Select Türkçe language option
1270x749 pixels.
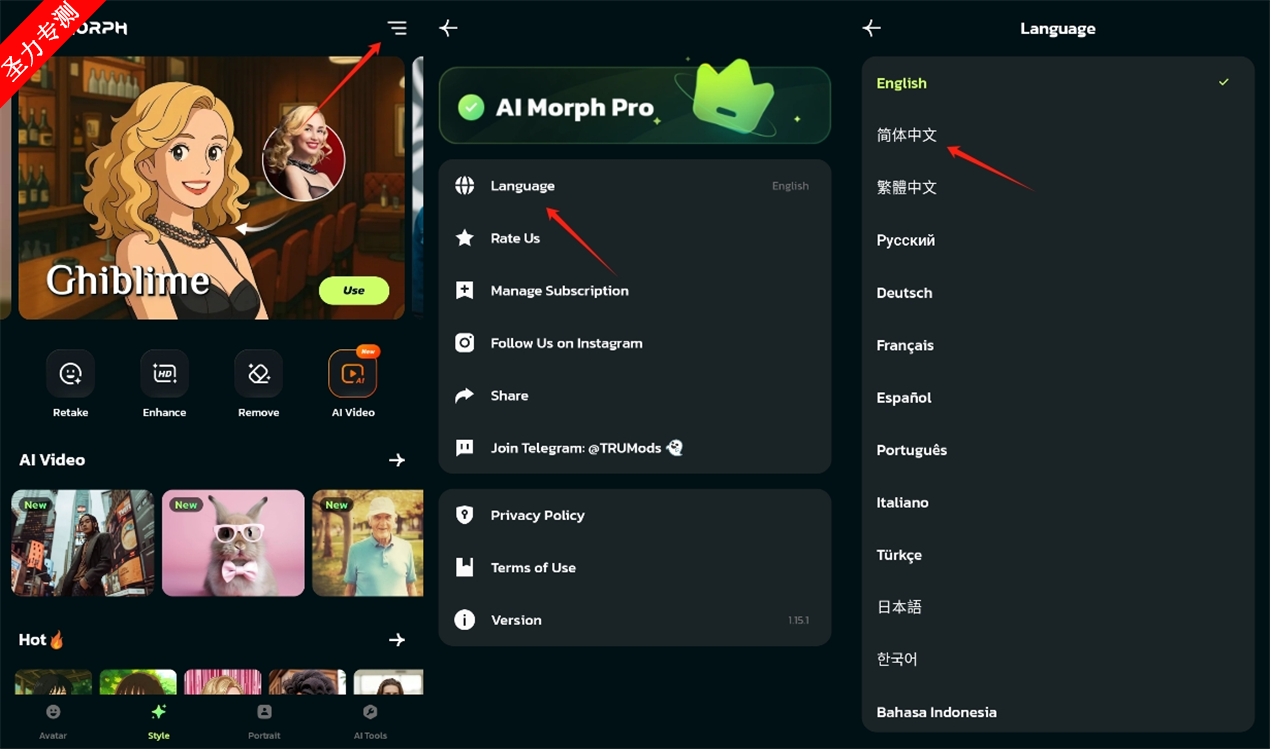pyautogui.click(x=1058, y=555)
